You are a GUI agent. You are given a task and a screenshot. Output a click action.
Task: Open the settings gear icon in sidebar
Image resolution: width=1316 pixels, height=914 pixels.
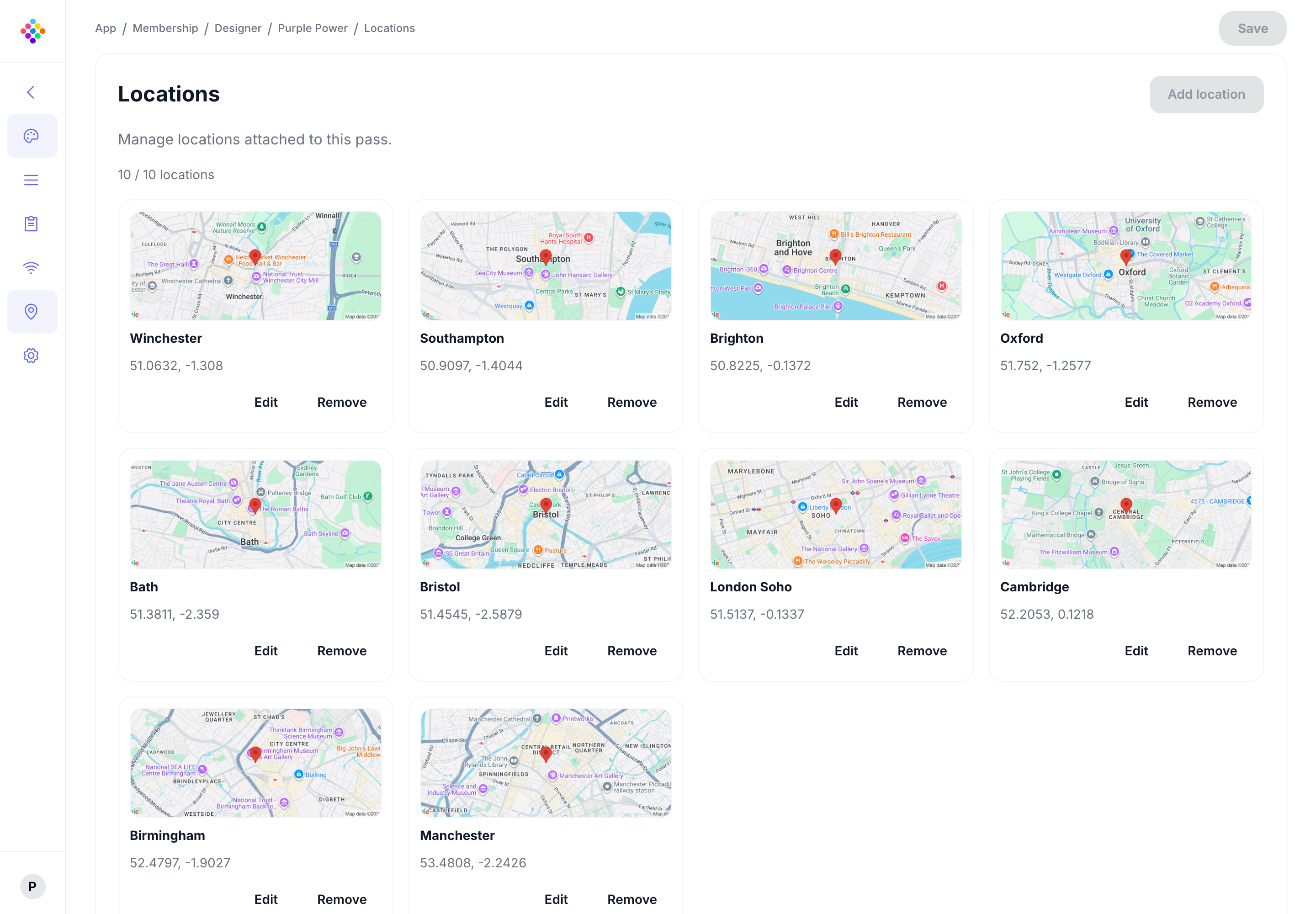[x=32, y=356]
